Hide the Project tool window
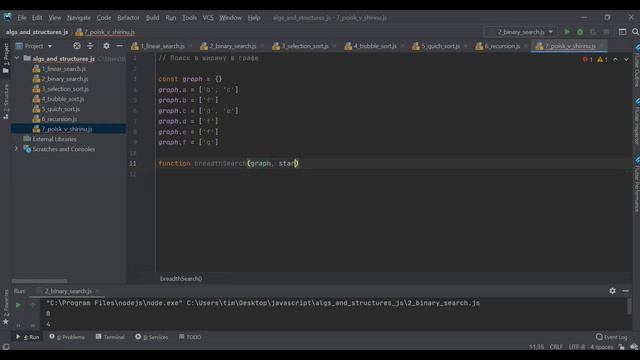The image size is (640, 360). pyautogui.click(x=119, y=46)
